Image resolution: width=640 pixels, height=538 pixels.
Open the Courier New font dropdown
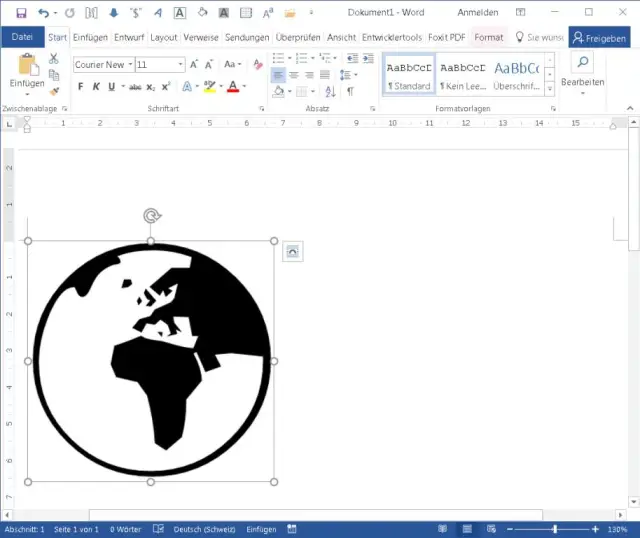[127, 64]
